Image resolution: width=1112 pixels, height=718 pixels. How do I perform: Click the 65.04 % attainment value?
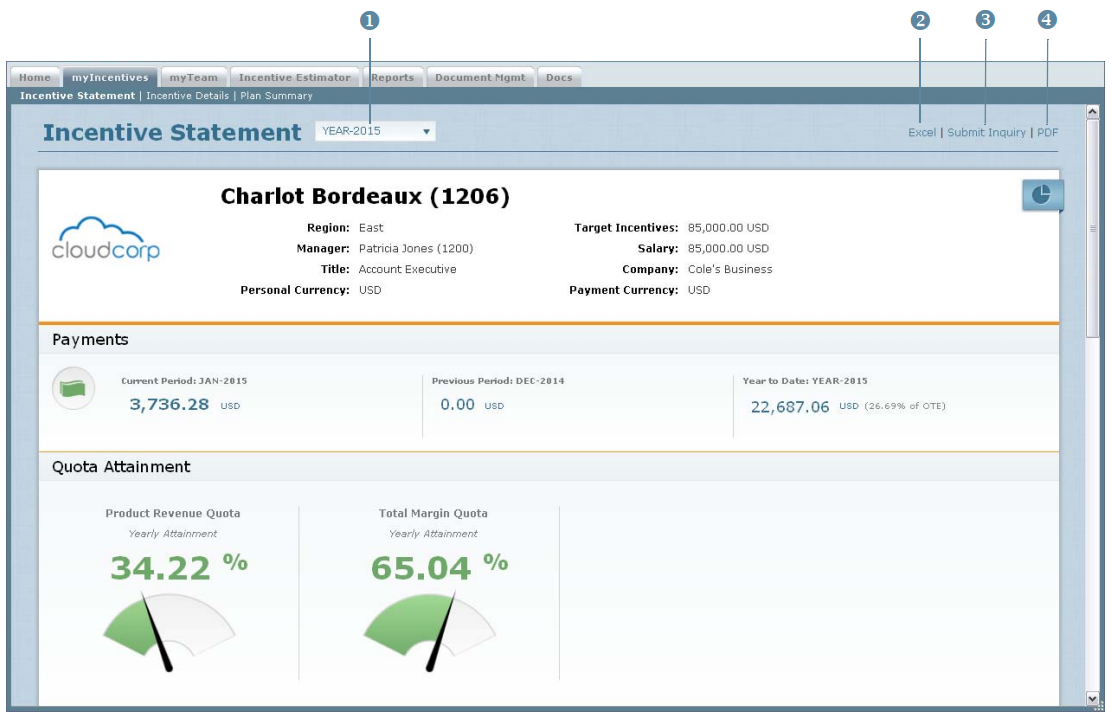439,567
